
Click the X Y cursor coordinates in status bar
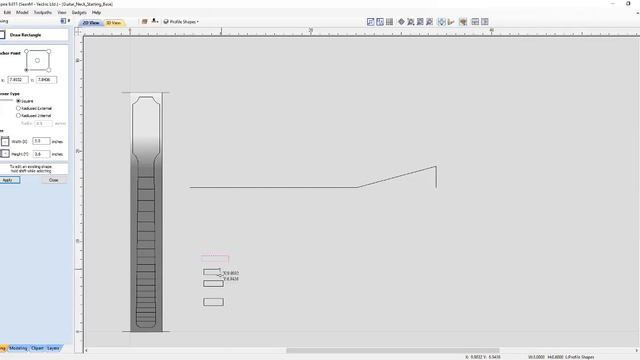(x=482, y=357)
